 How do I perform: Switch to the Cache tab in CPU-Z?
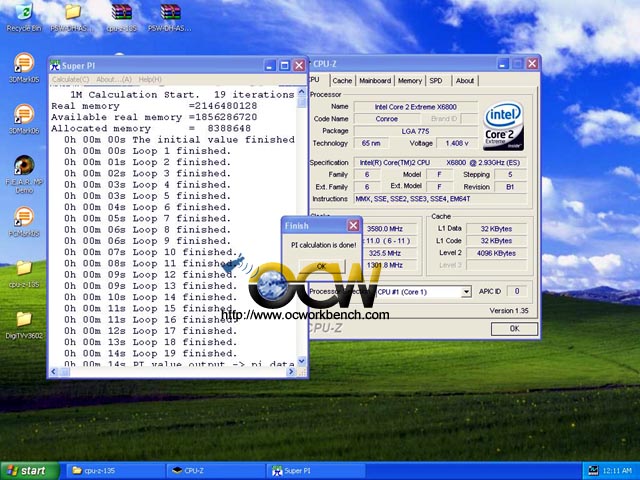(342, 80)
